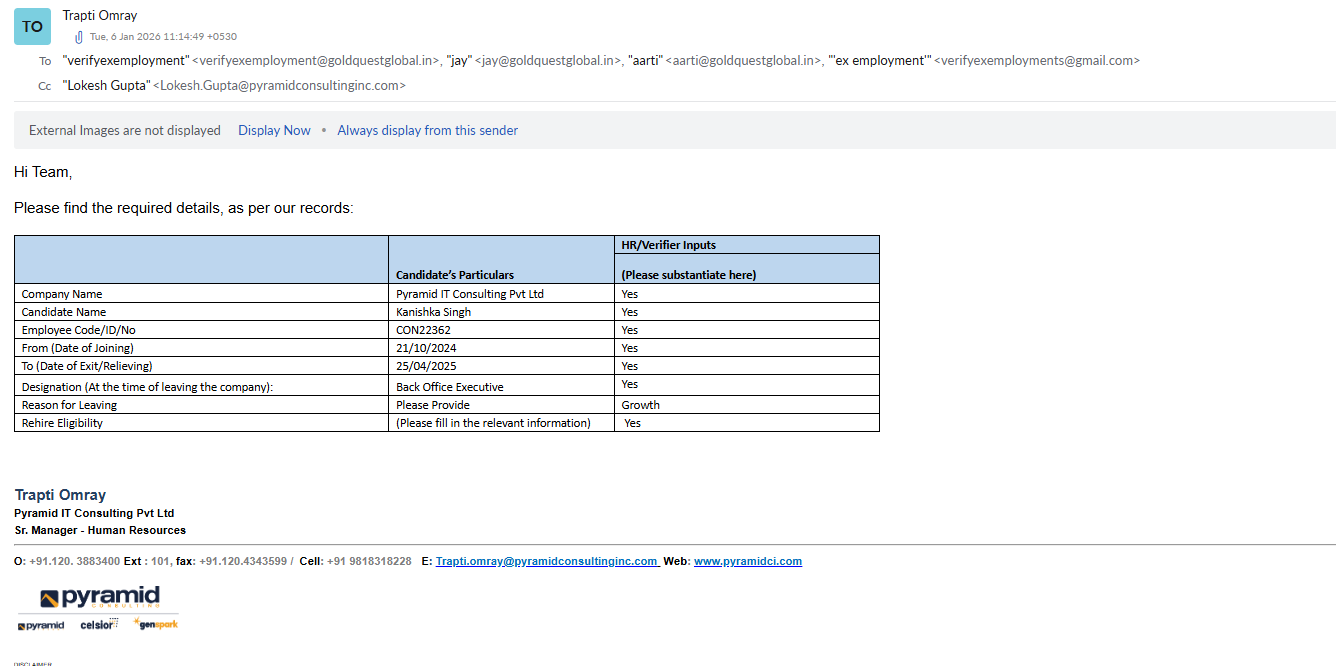Image resolution: width=1336 pixels, height=666 pixels.
Task: Click the celsior logo in signature
Action: [x=99, y=625]
